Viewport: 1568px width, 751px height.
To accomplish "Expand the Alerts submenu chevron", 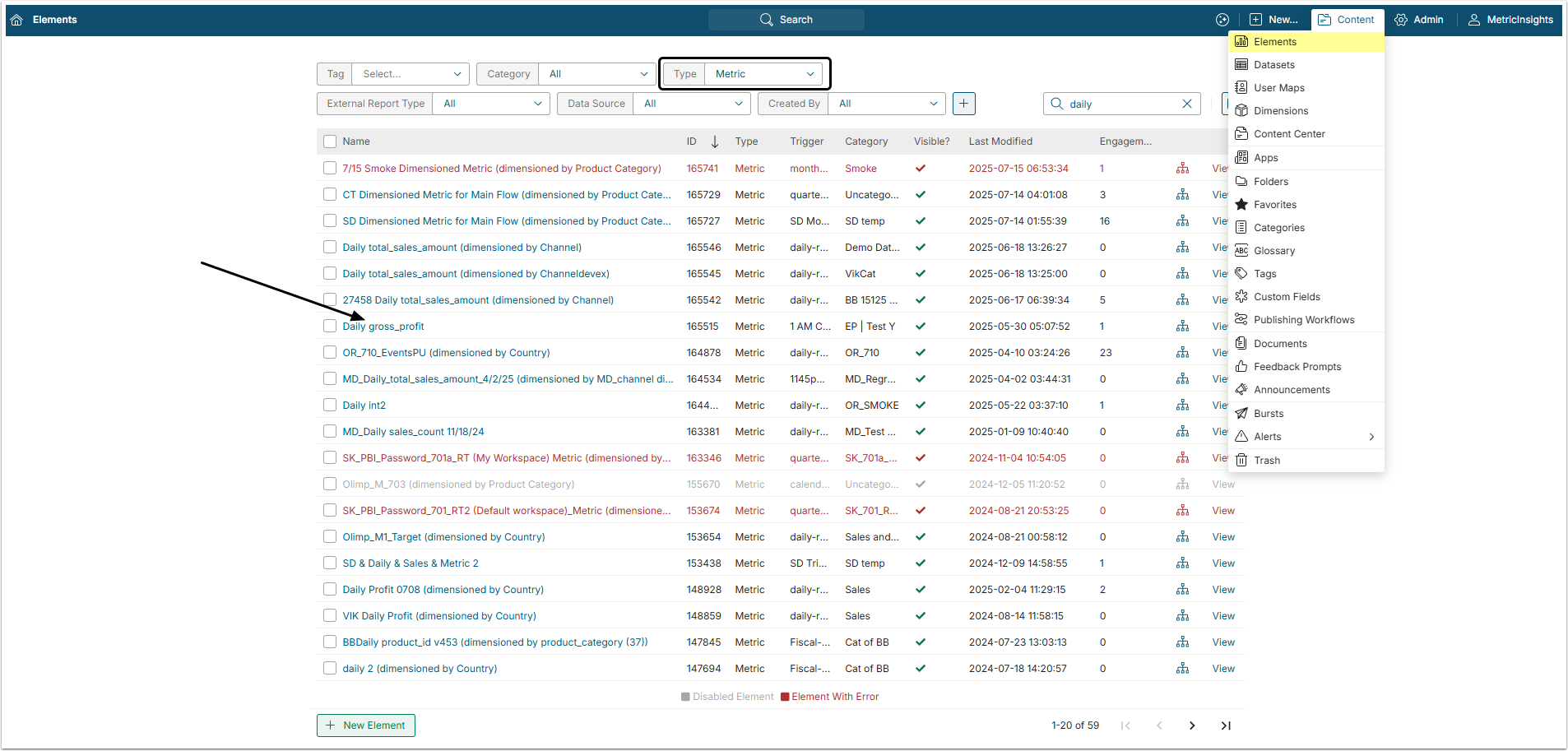I will click(1371, 437).
